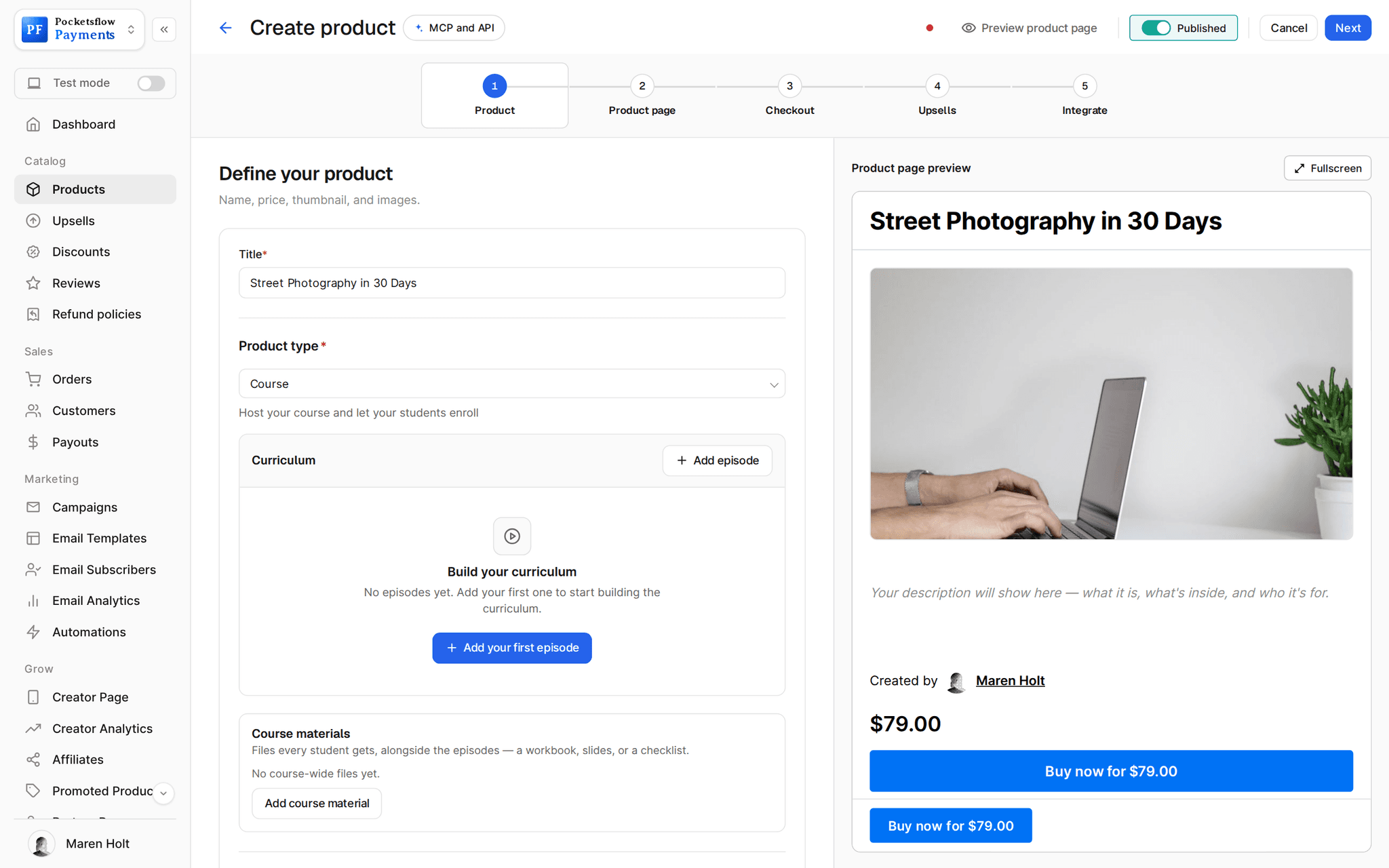Image resolution: width=1389 pixels, height=868 pixels.
Task: Click the wide Buy now for $79.00 button
Action: tap(1111, 771)
